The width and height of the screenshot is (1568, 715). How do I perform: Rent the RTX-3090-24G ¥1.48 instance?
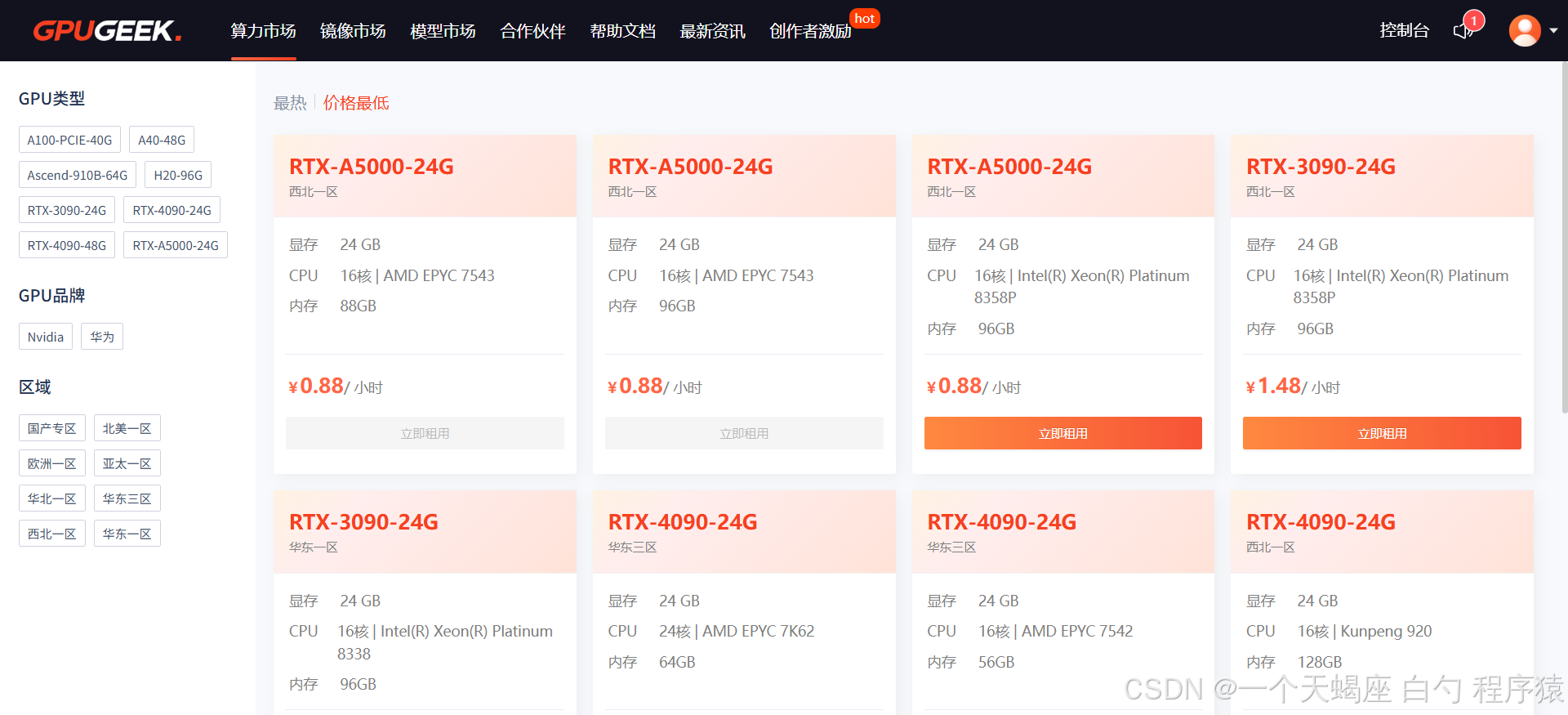(1382, 433)
